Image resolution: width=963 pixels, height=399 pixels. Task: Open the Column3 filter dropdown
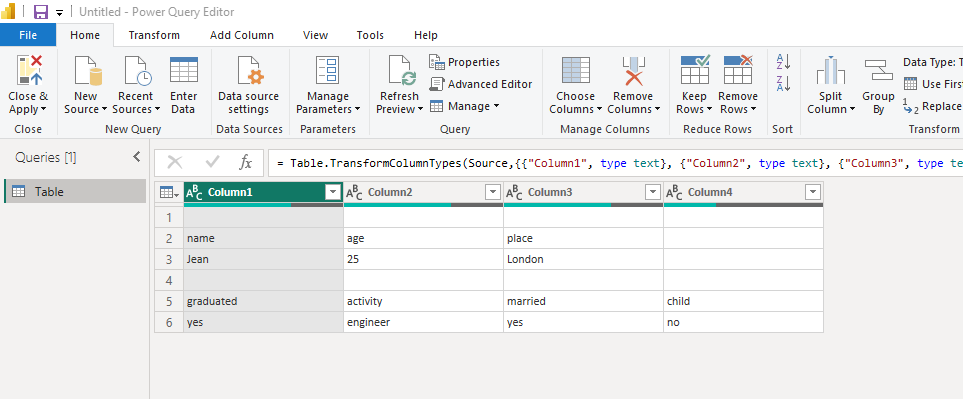(x=653, y=192)
